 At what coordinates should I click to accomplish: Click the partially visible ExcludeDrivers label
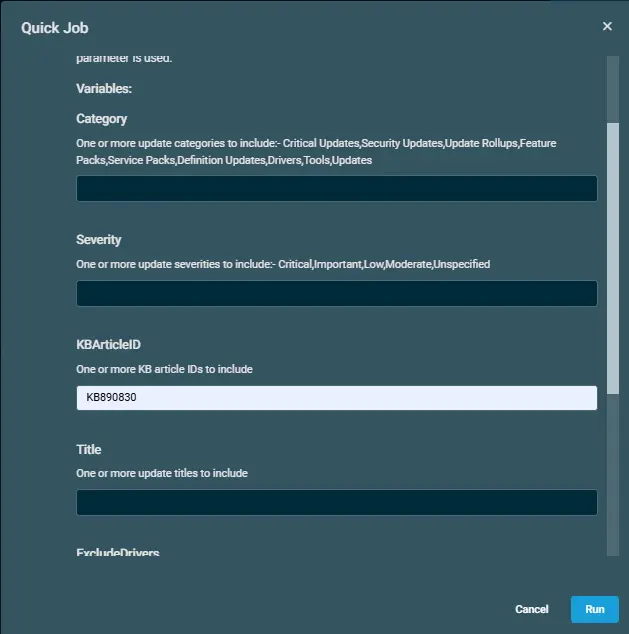click(x=118, y=552)
